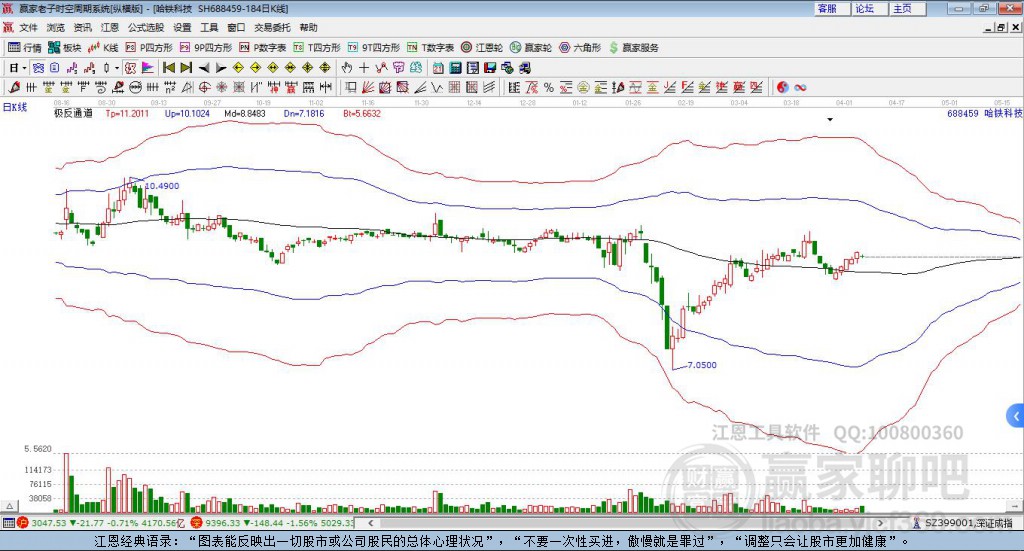Open the 9T四方形 tool
1024x551 pixels.
(374, 48)
